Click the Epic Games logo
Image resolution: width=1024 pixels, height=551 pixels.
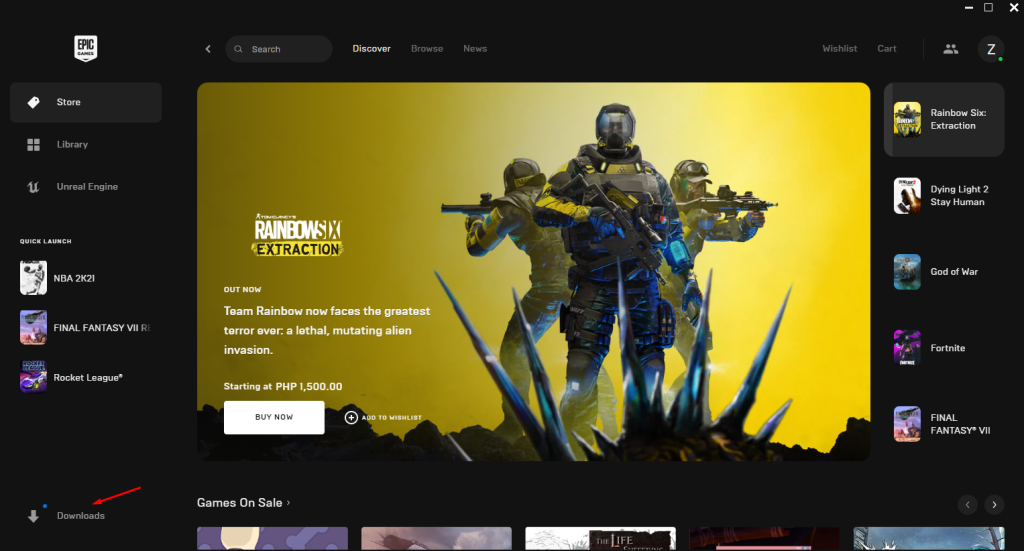pyautogui.click(x=86, y=48)
